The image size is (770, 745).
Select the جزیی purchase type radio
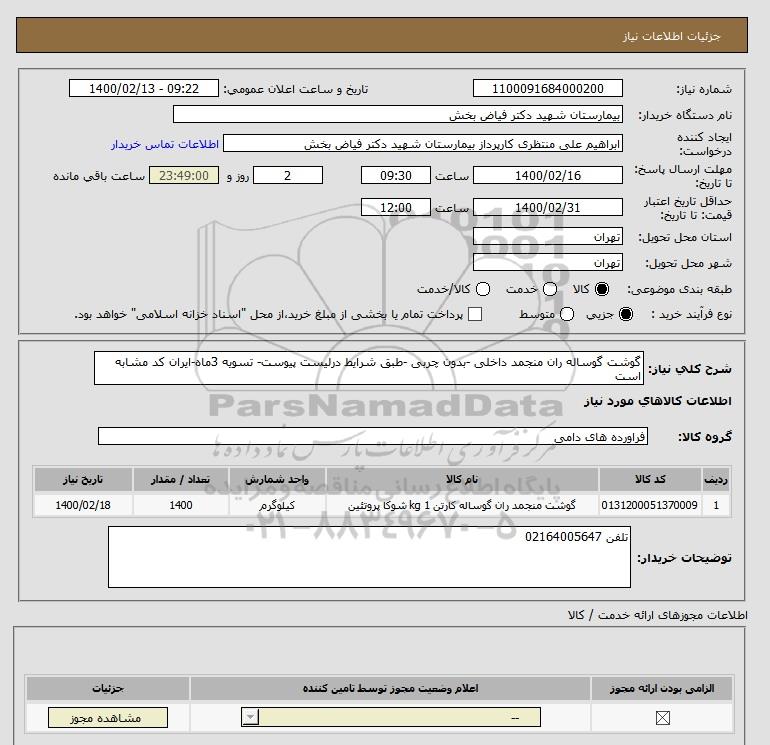click(626, 314)
